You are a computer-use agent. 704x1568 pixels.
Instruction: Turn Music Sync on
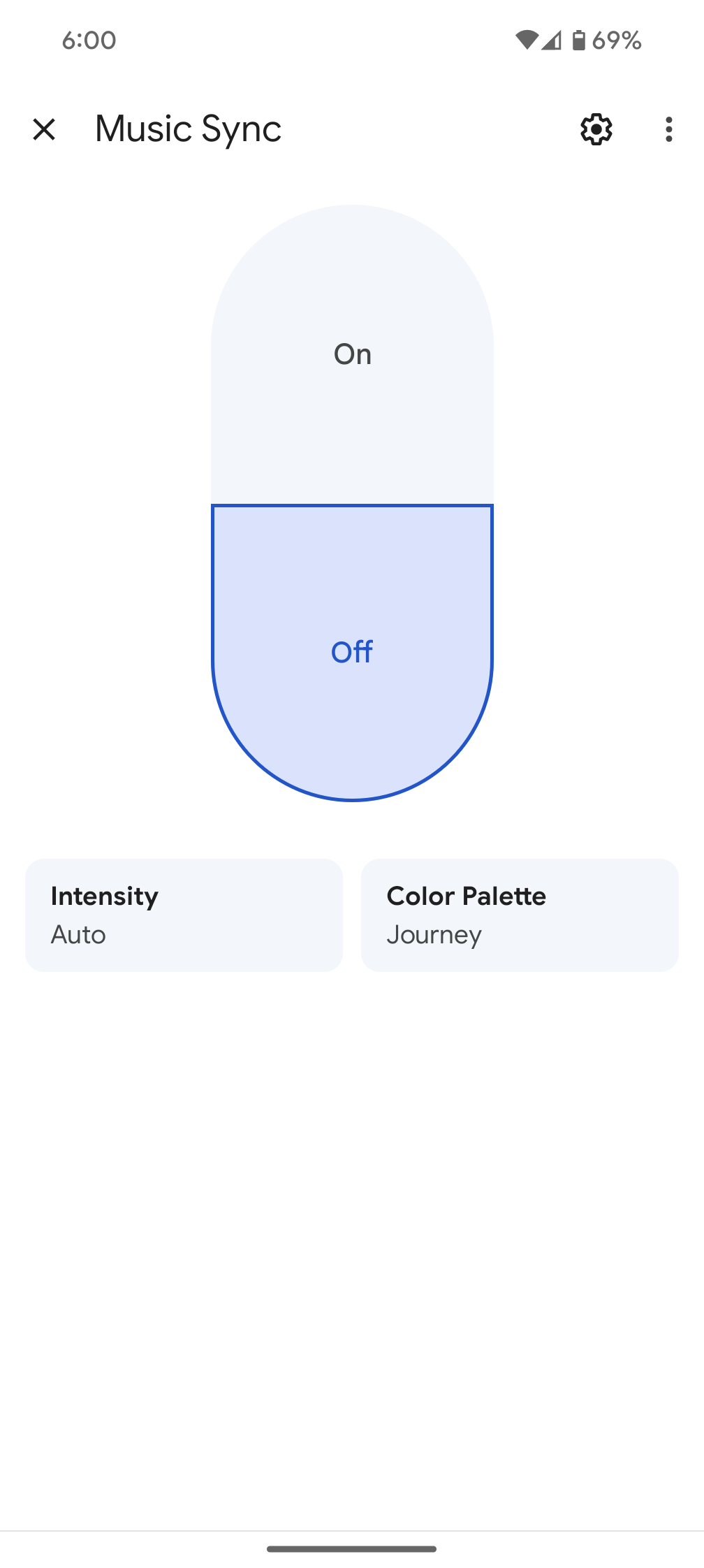(352, 355)
